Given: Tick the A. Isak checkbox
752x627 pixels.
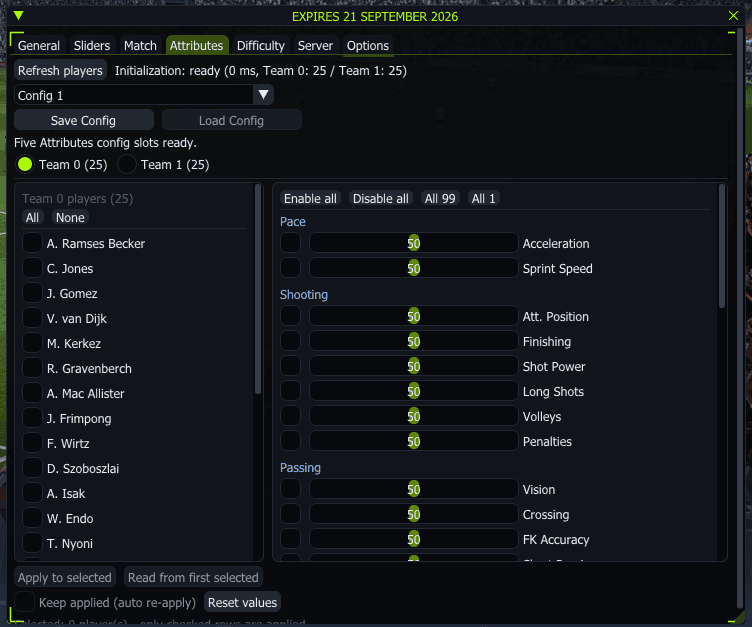Looking at the screenshot, I should (x=32, y=493).
